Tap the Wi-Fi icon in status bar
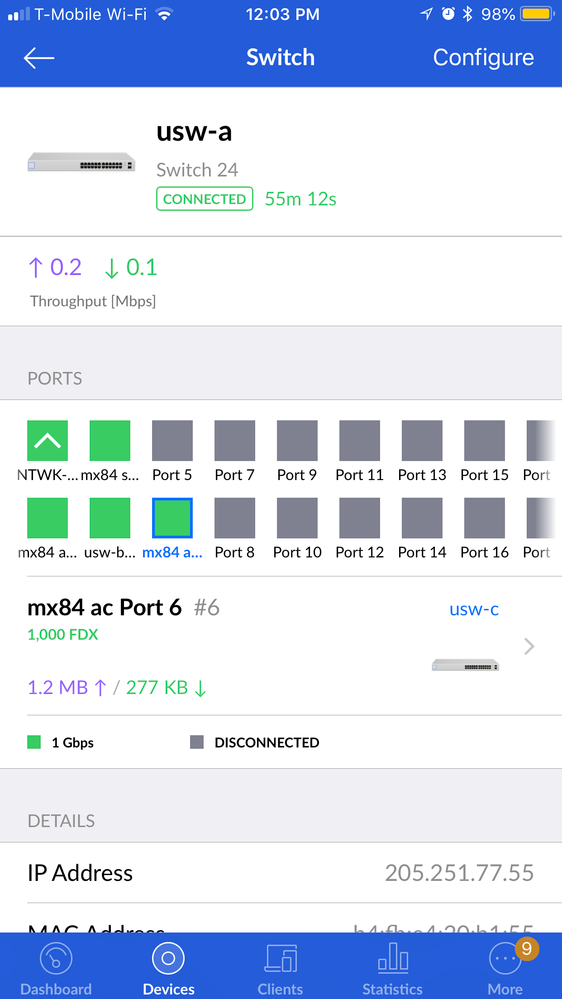The height and width of the screenshot is (999, 562). coord(165,14)
